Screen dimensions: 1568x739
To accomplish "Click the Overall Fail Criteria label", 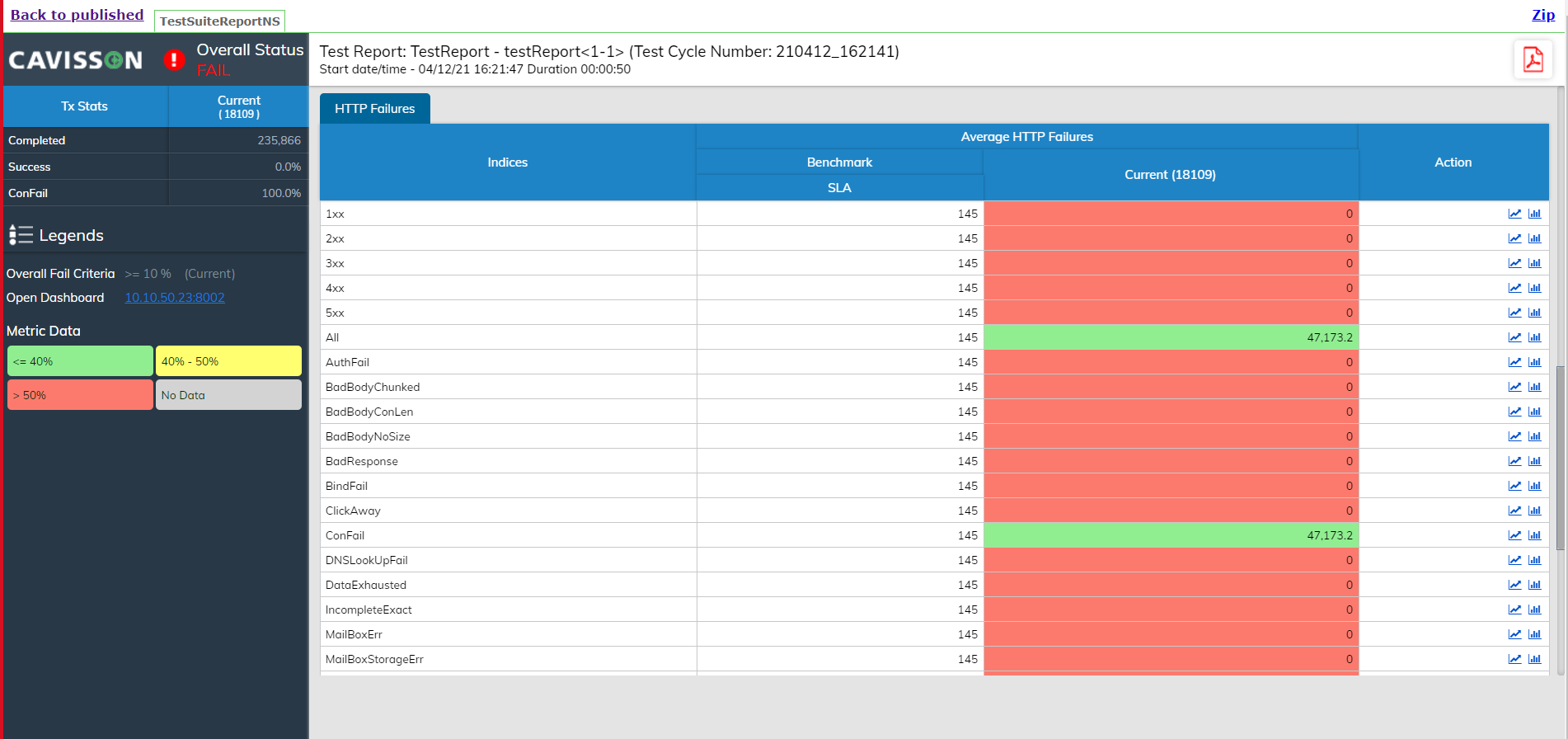I will pyautogui.click(x=61, y=274).
